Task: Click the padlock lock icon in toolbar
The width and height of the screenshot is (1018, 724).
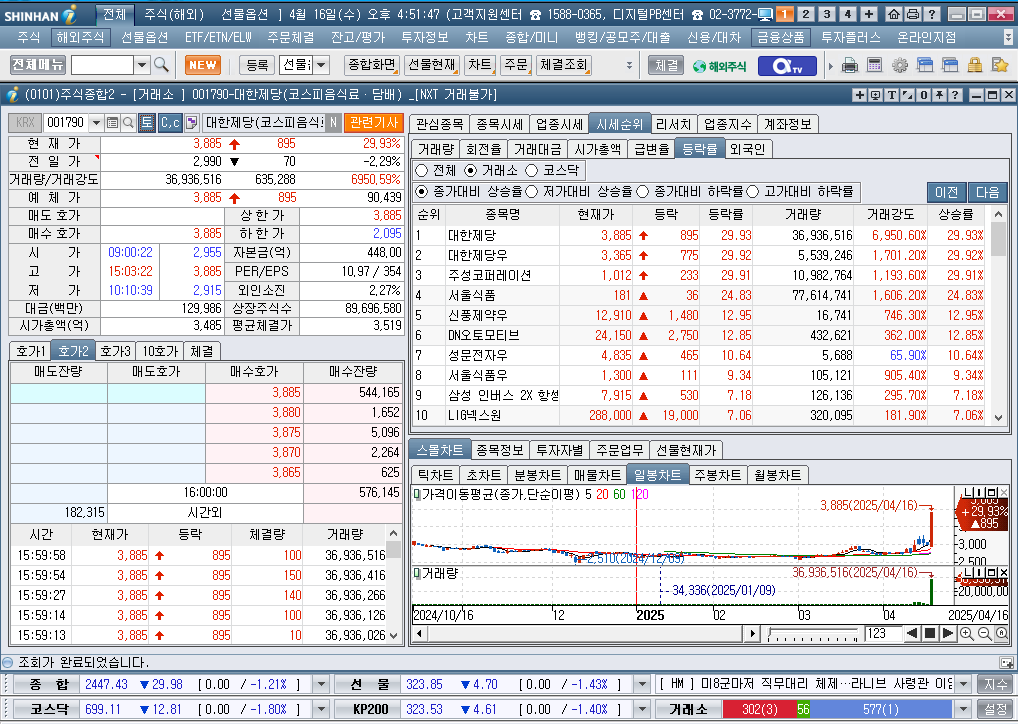Action: tap(975, 65)
